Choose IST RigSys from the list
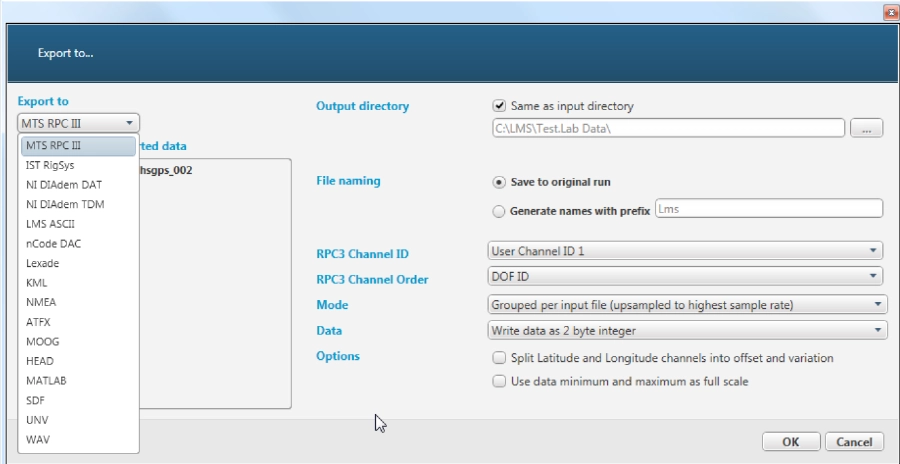Image resolution: width=900 pixels, height=464 pixels. tap(49, 165)
